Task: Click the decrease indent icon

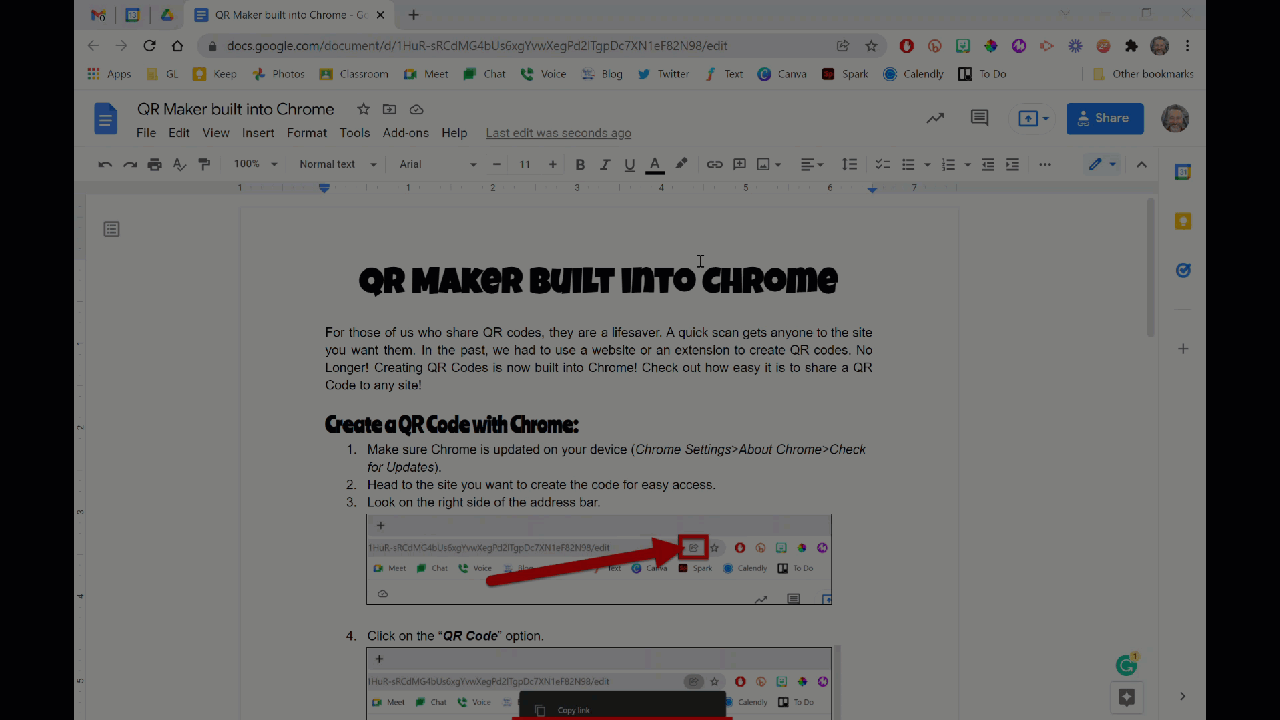Action: pyautogui.click(x=988, y=164)
